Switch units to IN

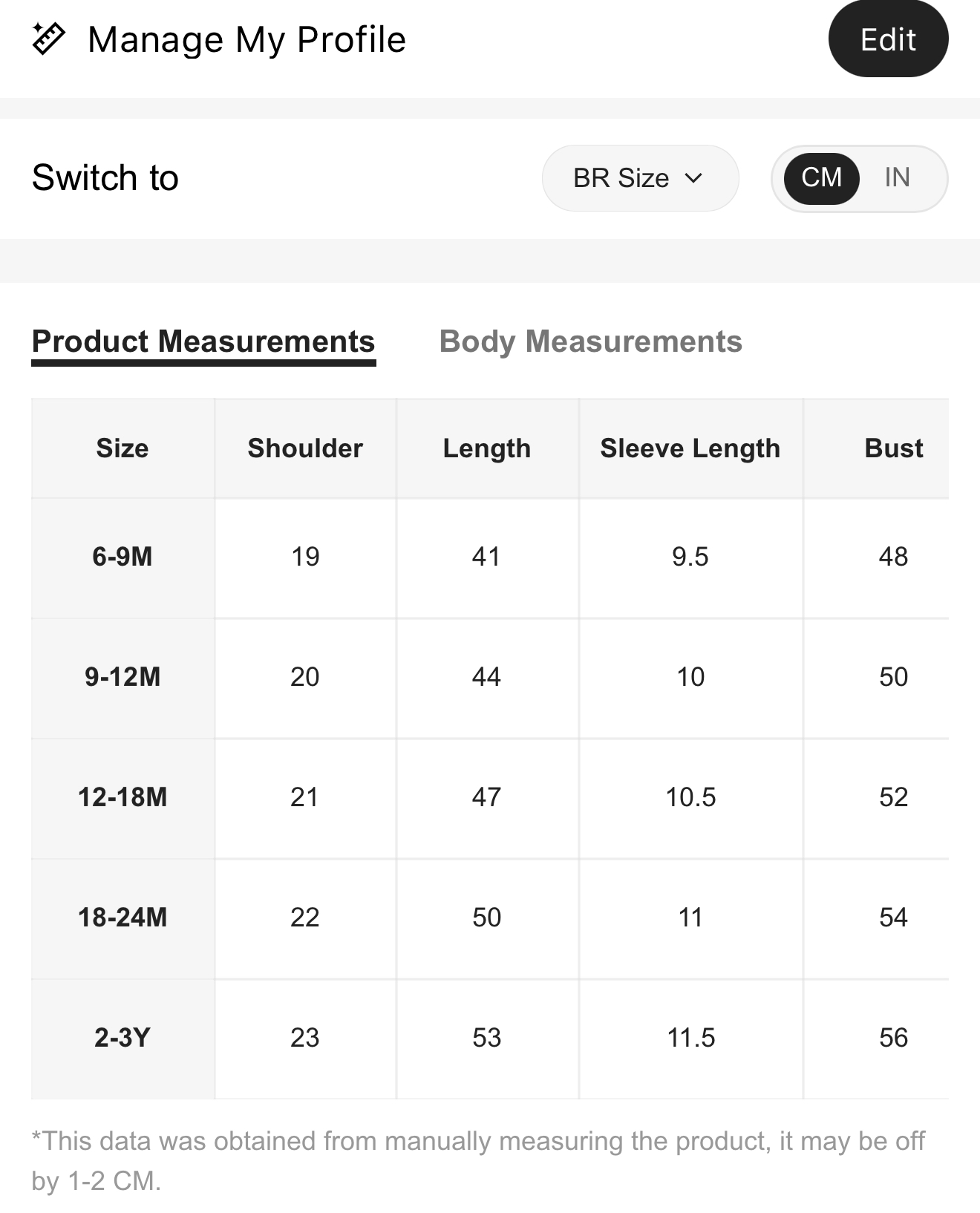[x=897, y=178]
